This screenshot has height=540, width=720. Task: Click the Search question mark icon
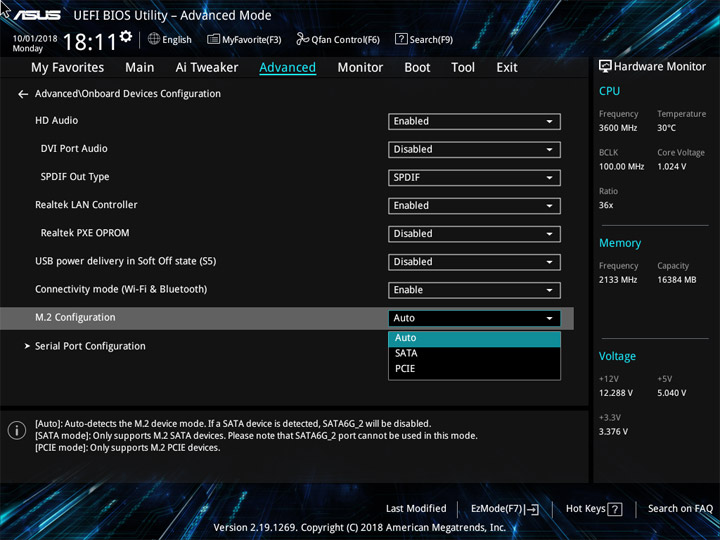point(401,39)
